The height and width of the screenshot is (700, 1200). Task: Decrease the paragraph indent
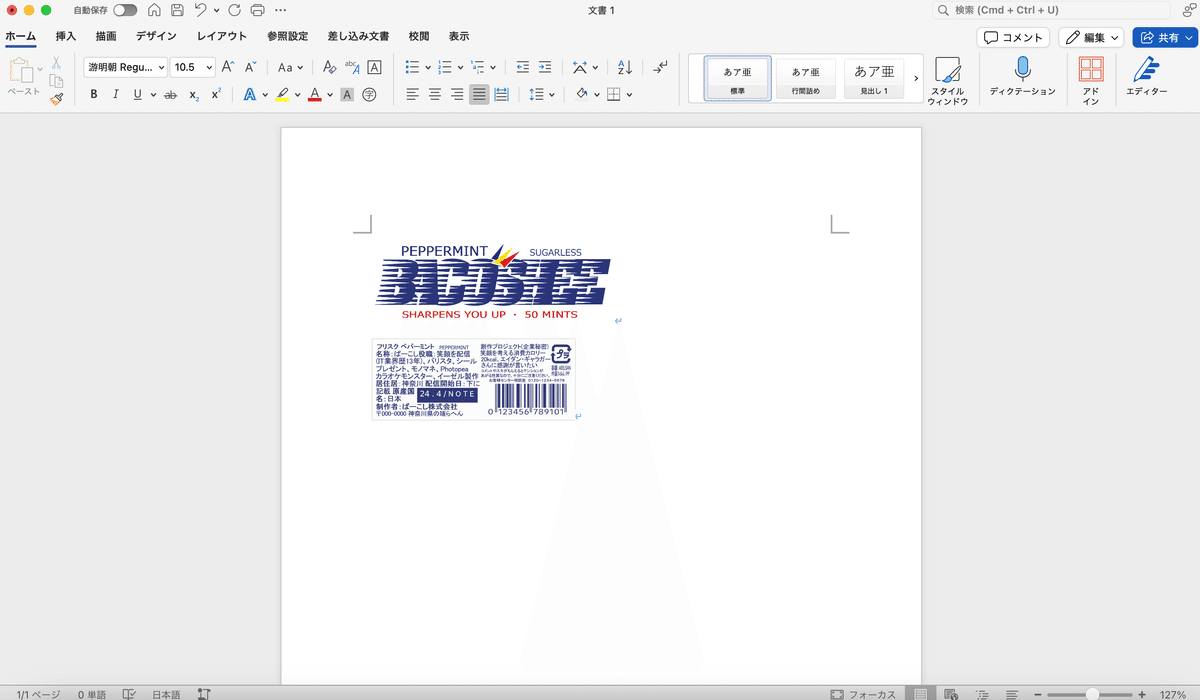(522, 67)
